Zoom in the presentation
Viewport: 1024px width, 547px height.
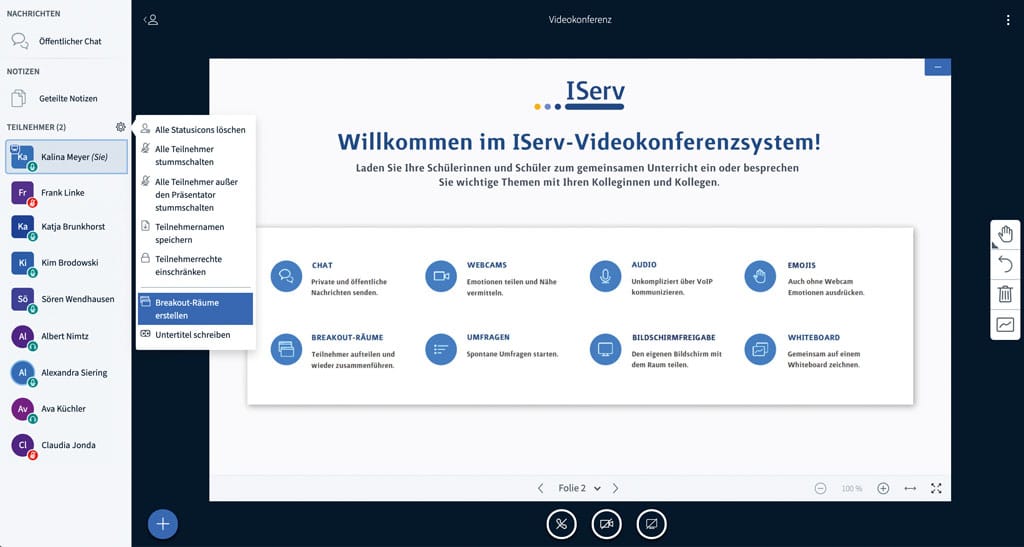[x=883, y=488]
